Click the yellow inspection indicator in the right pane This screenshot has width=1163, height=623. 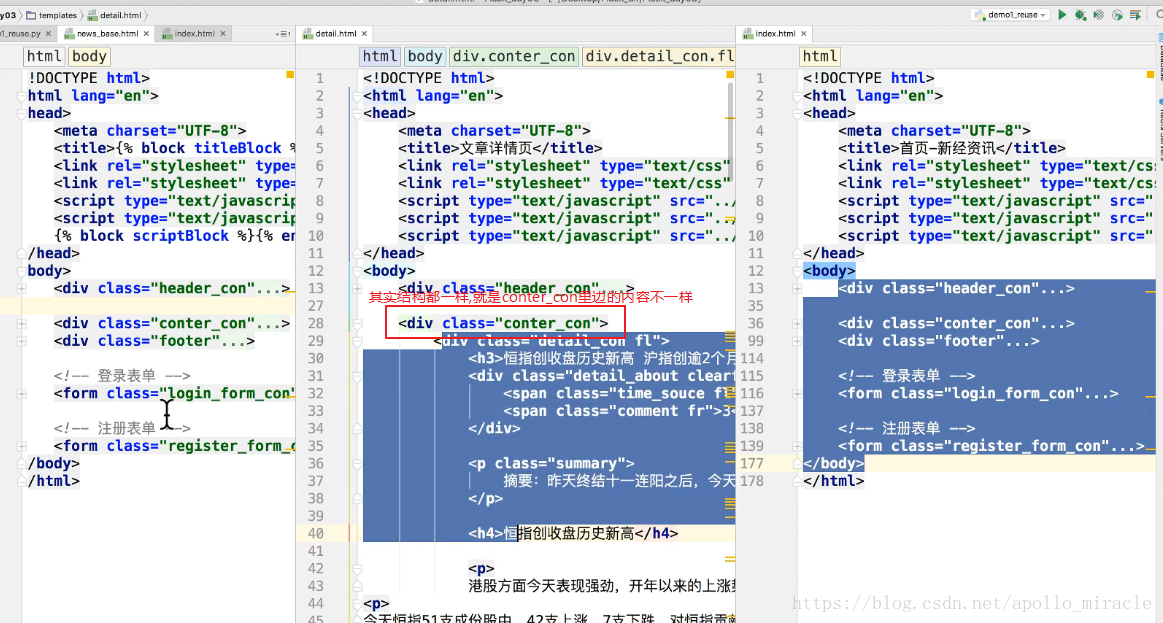point(1150,75)
